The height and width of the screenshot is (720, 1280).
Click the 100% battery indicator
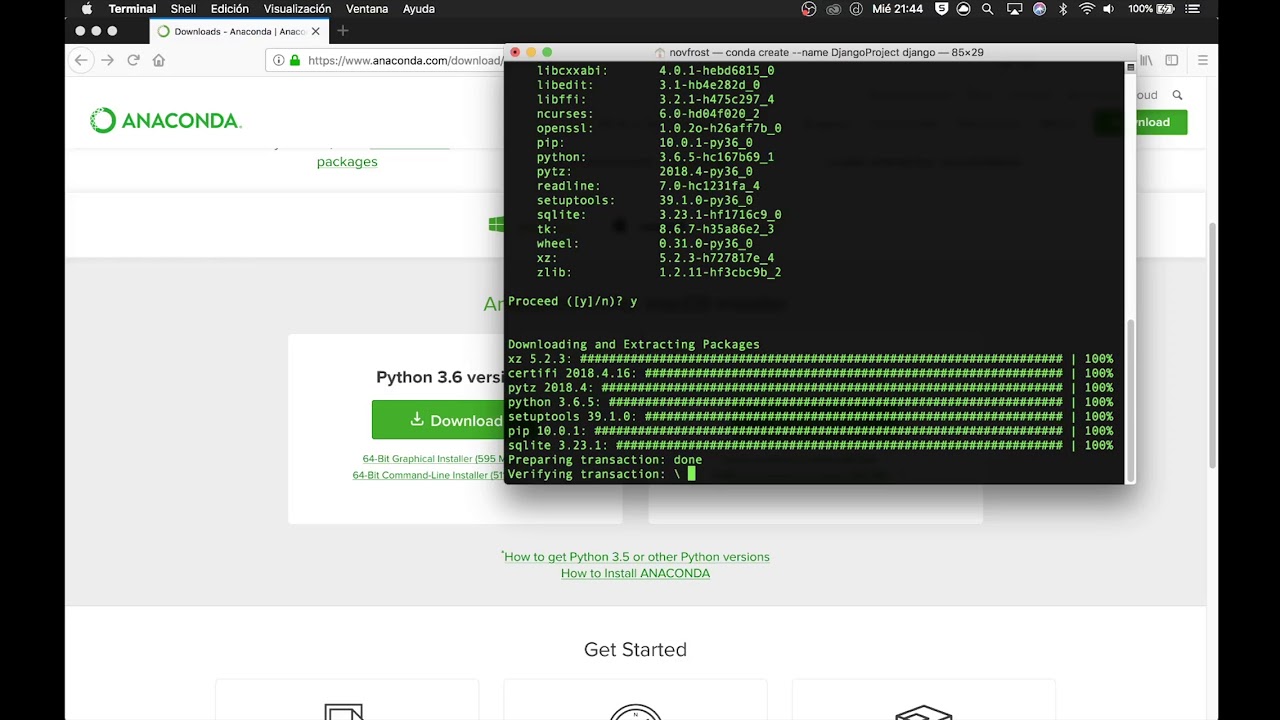pyautogui.click(x=1151, y=9)
